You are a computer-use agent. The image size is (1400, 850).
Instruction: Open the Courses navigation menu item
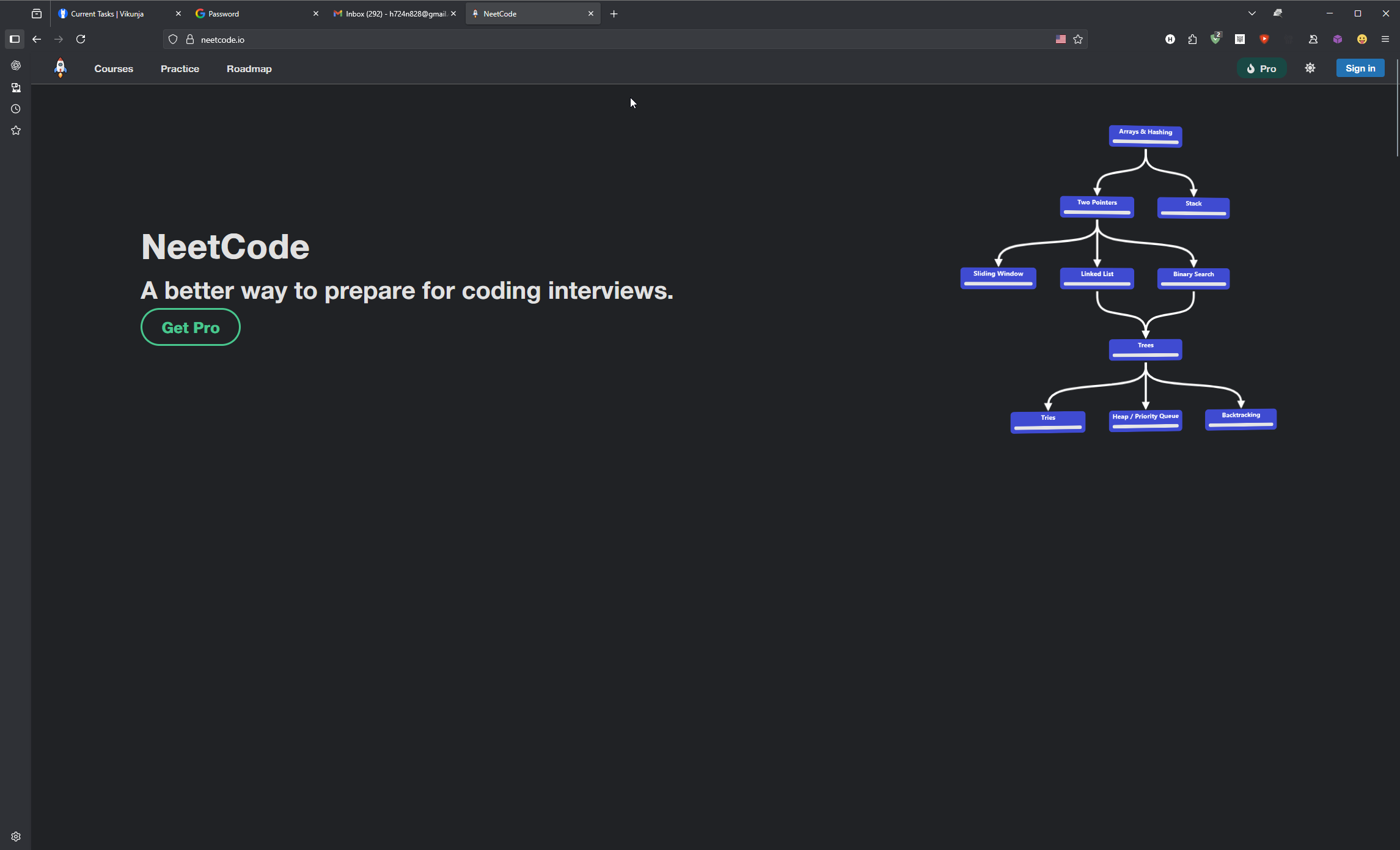click(x=114, y=68)
